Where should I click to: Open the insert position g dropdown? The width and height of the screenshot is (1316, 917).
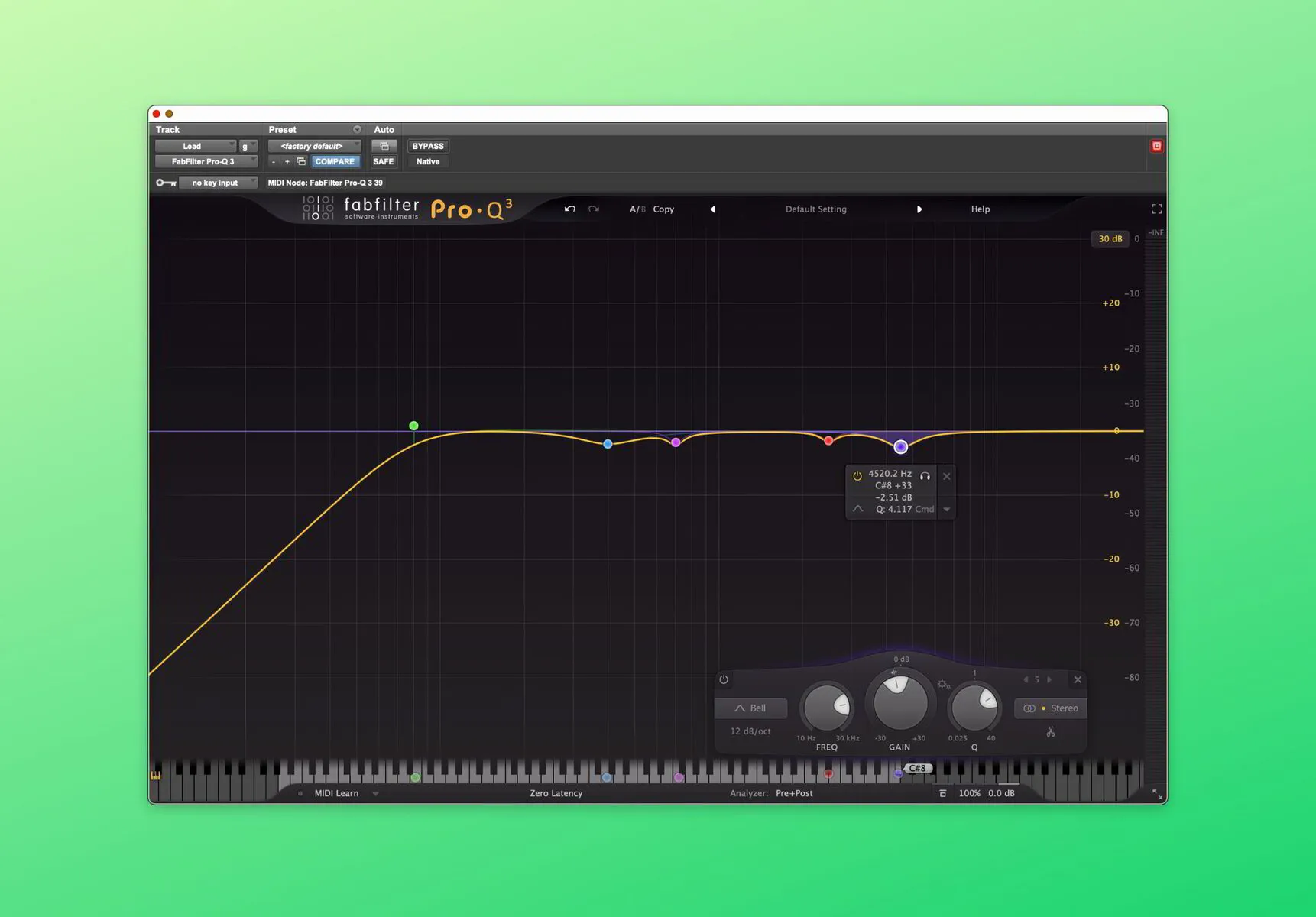pyautogui.click(x=248, y=146)
